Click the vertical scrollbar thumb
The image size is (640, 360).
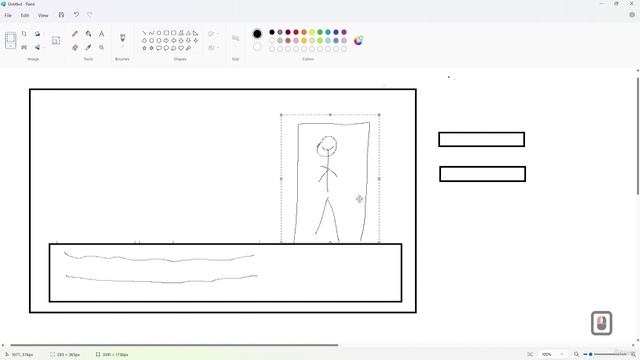[x=638, y=136]
